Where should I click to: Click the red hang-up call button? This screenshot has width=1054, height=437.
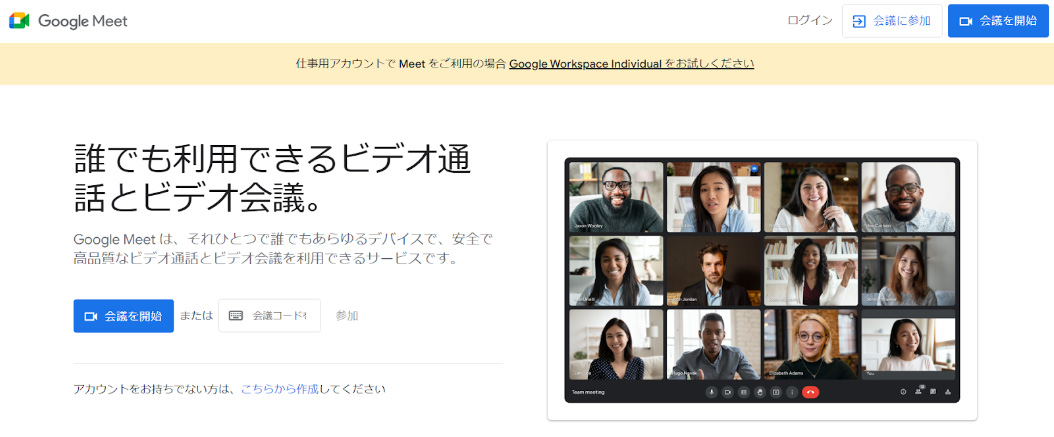coord(811,392)
